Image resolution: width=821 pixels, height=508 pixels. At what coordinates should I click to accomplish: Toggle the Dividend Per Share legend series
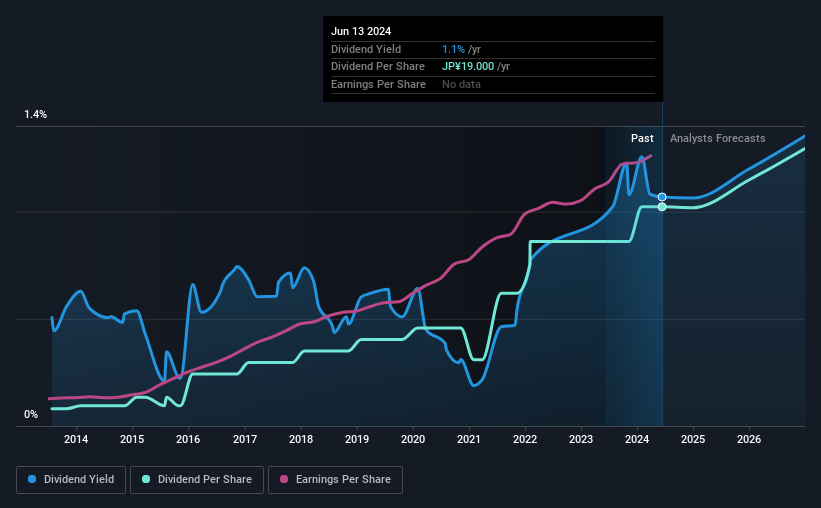tap(197, 479)
